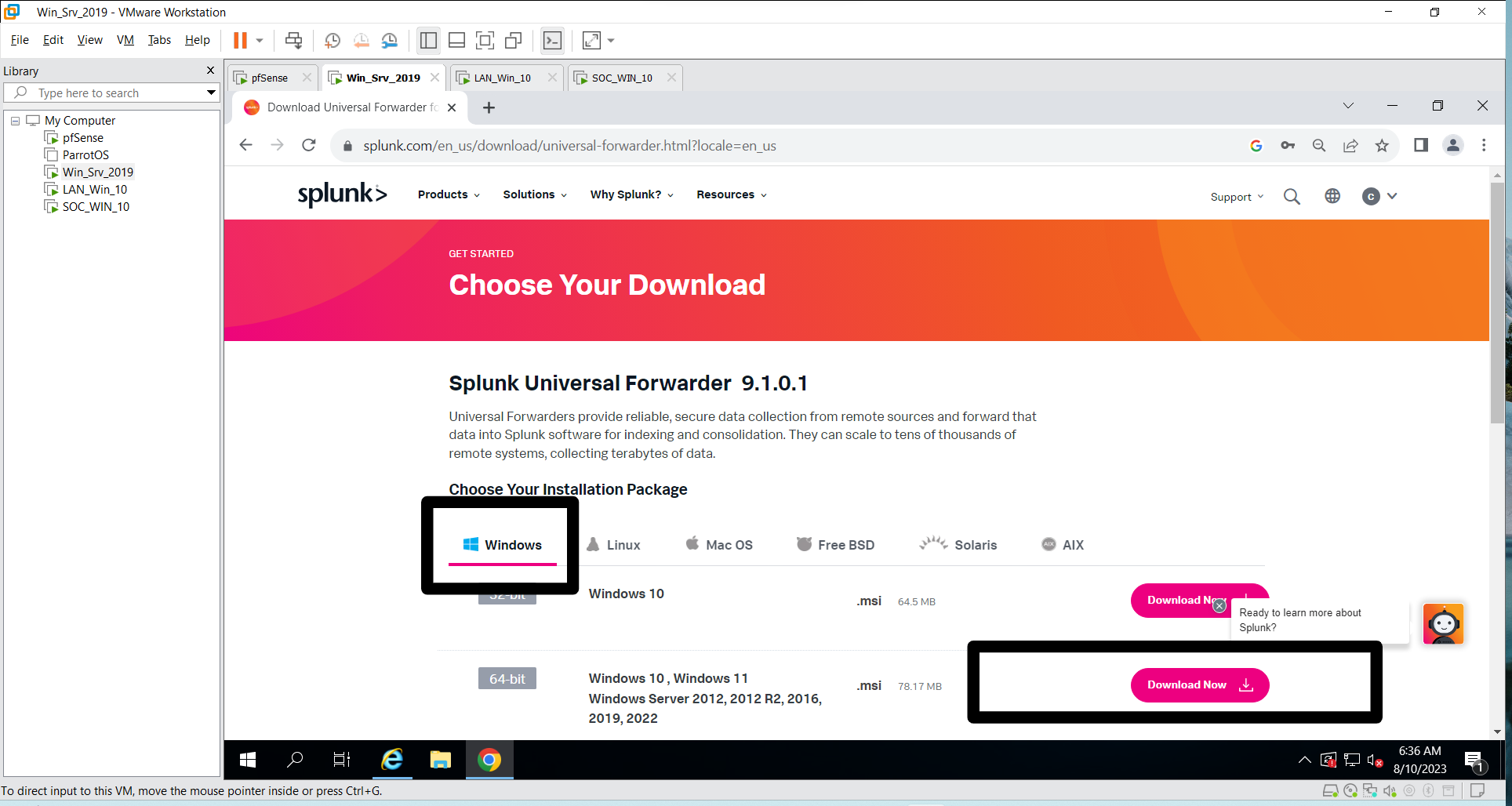The height and width of the screenshot is (806, 1512).
Task: Open the VMware VM menu
Action: pos(125,40)
